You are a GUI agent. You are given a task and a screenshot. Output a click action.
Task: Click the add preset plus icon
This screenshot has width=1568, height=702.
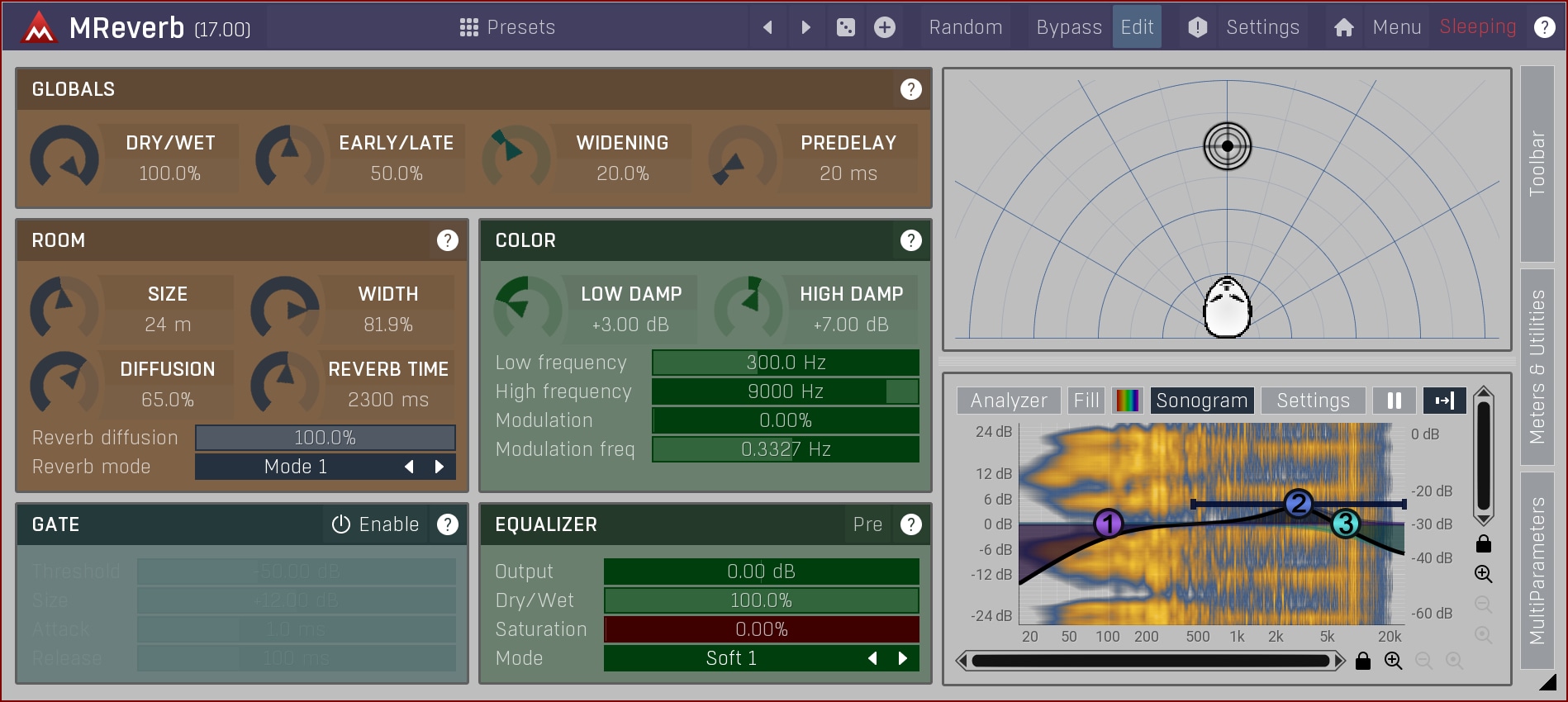(x=885, y=27)
